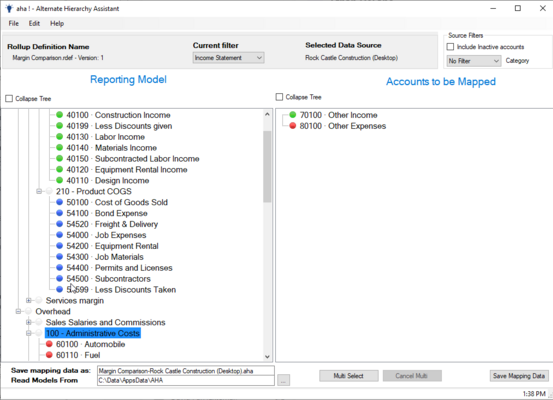Click the lightbulb app icon in title bar
This screenshot has width=553, height=400.
(x=9, y=8)
